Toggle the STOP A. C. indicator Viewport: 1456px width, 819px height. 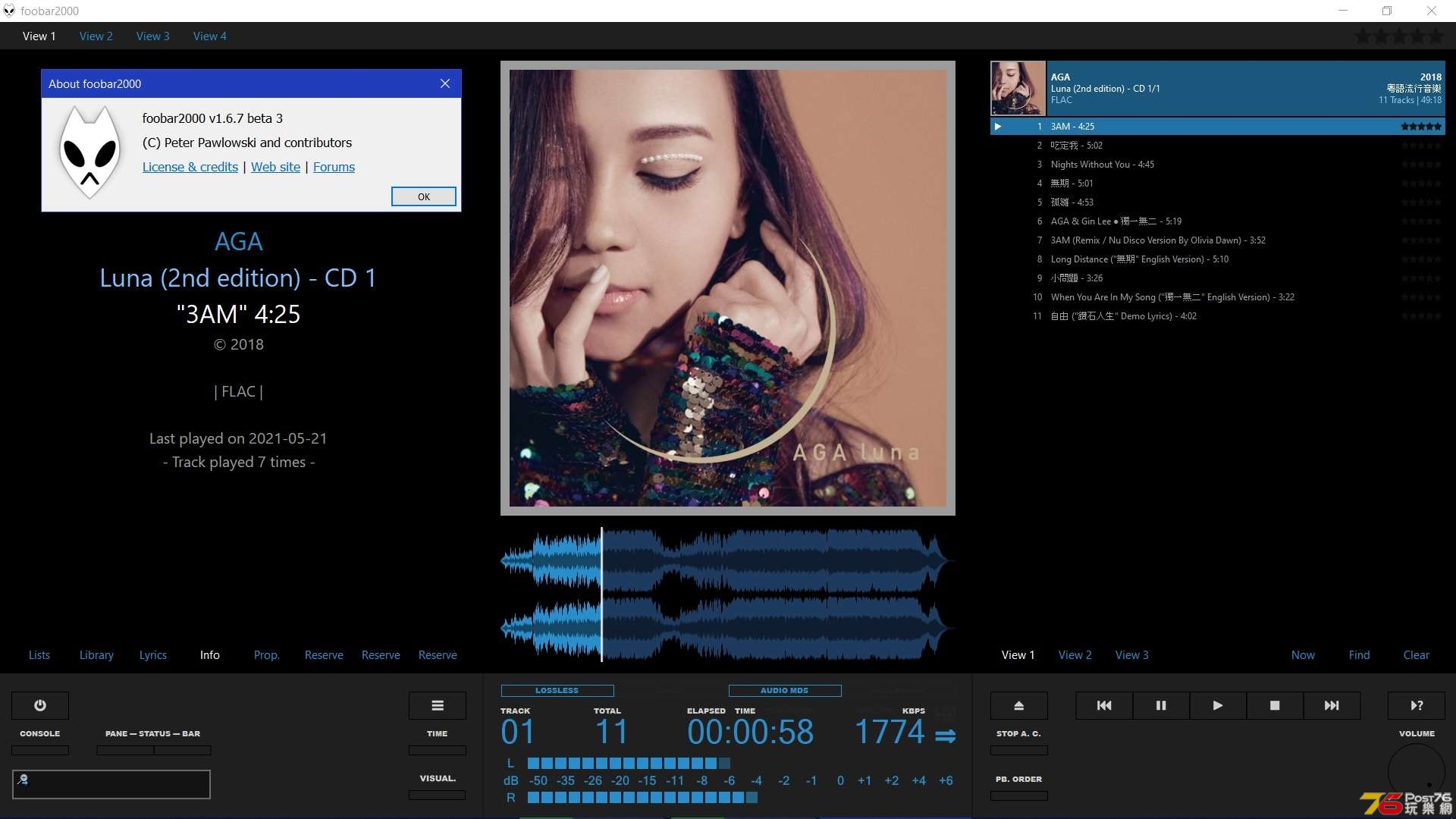(x=1019, y=750)
